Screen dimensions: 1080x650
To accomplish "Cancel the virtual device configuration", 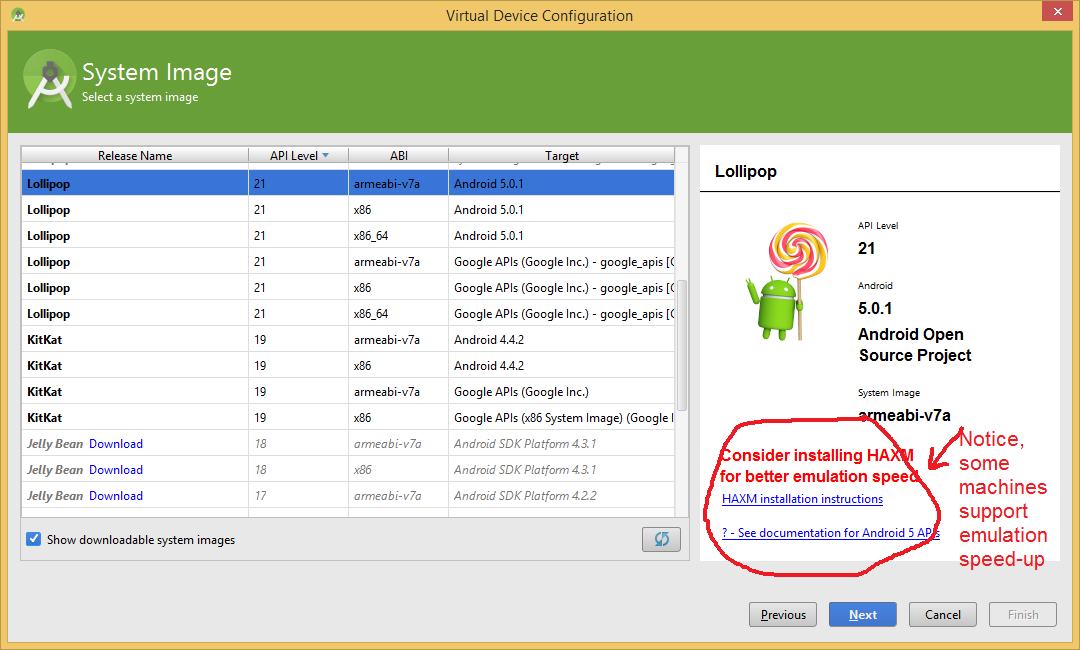I will (x=943, y=615).
